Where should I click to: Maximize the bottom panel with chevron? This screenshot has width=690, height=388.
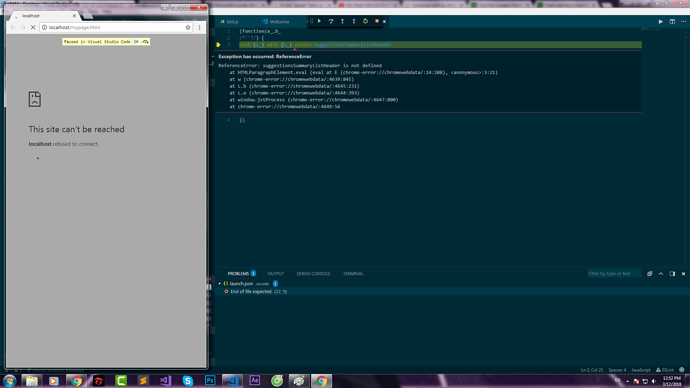(661, 274)
